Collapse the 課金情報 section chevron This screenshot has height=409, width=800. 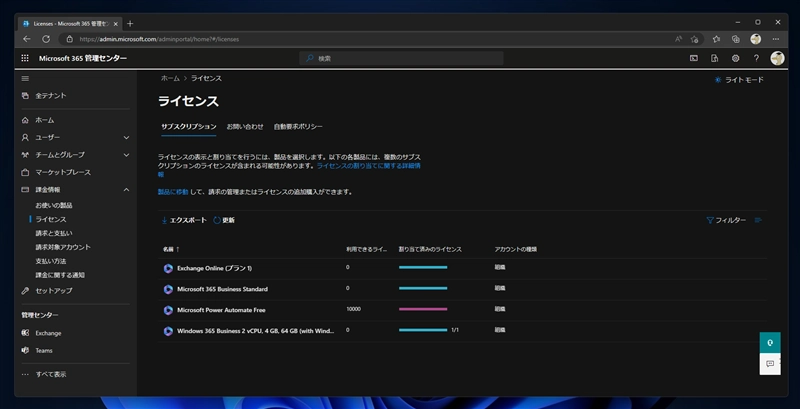coord(127,190)
